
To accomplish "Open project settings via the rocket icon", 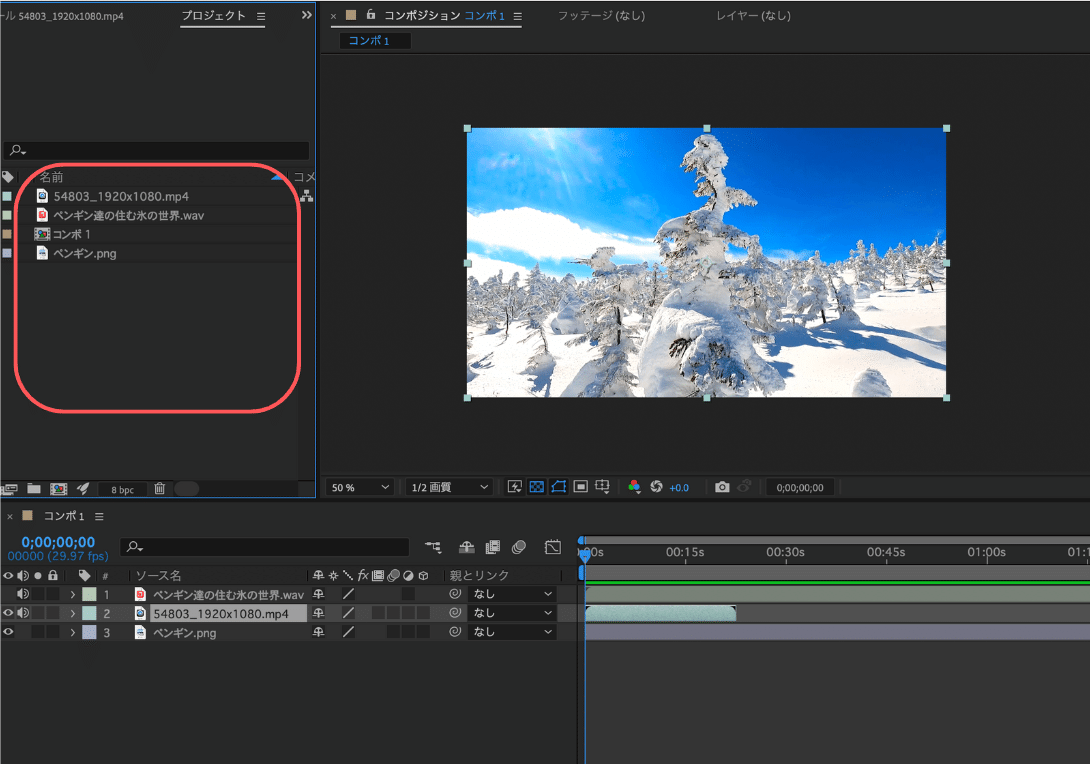I will click(83, 489).
